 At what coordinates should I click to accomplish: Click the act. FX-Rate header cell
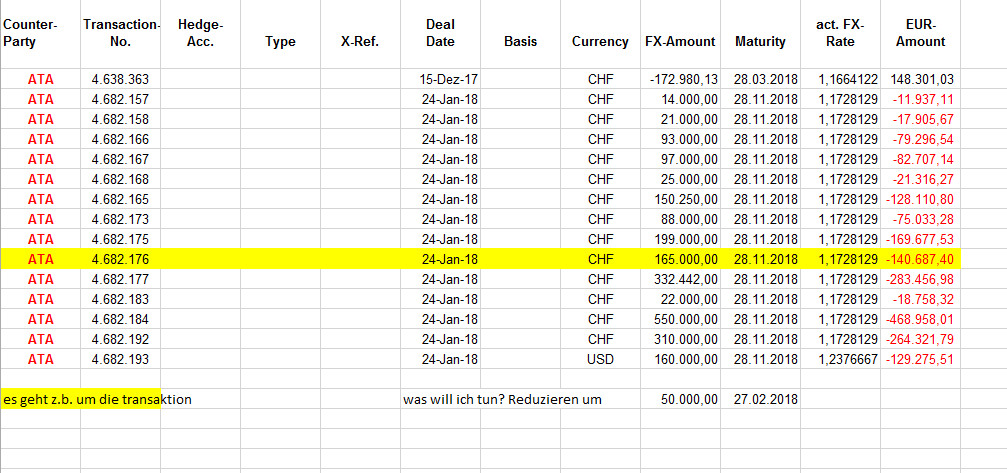[841, 34]
